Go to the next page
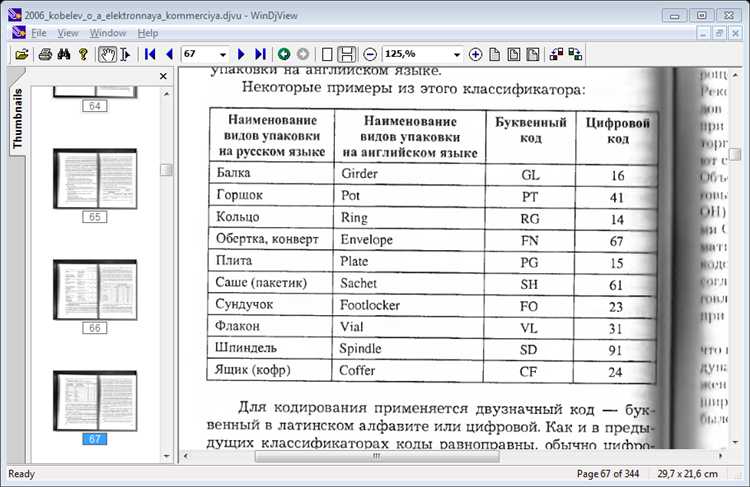 [241, 55]
